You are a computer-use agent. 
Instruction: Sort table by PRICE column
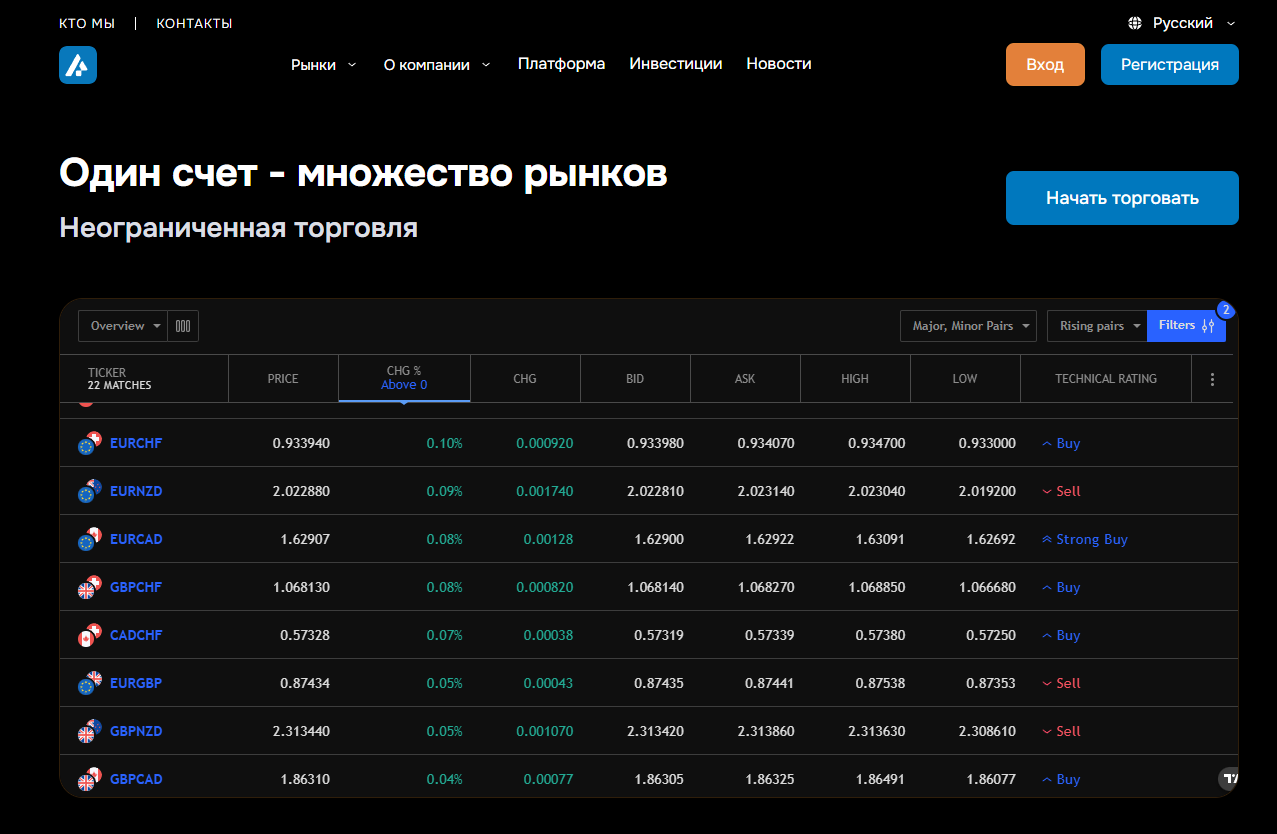tap(283, 379)
